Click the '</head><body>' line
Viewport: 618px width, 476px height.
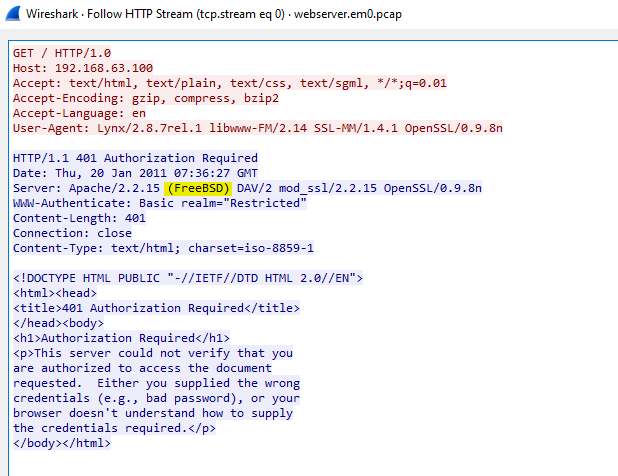click(58, 323)
